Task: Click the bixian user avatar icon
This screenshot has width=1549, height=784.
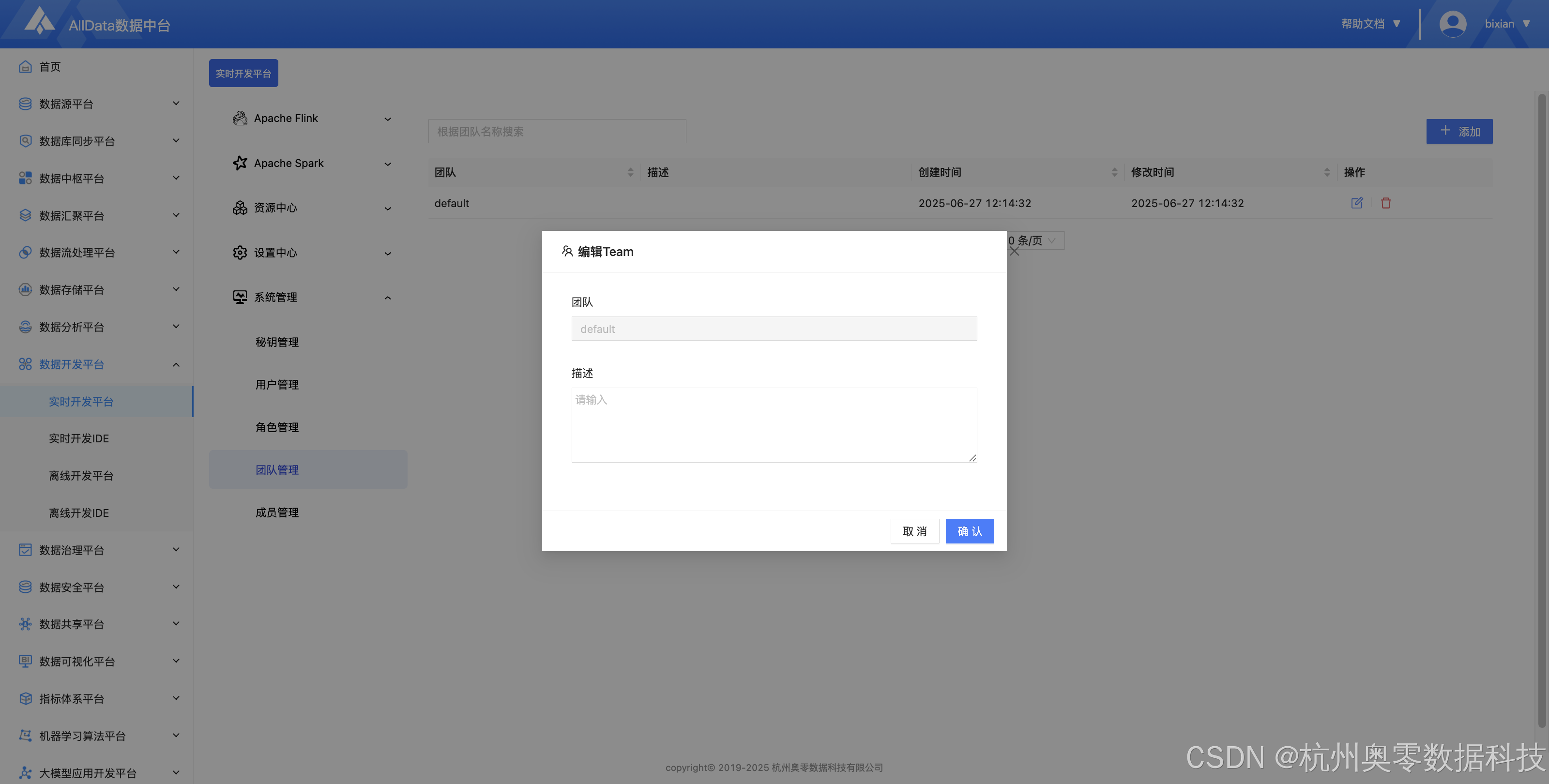Action: [x=1452, y=24]
